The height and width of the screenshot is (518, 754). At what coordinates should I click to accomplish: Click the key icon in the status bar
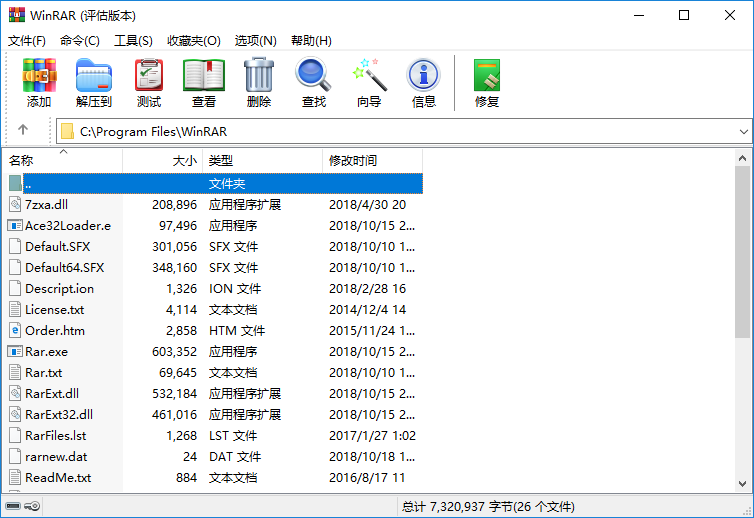point(33,506)
